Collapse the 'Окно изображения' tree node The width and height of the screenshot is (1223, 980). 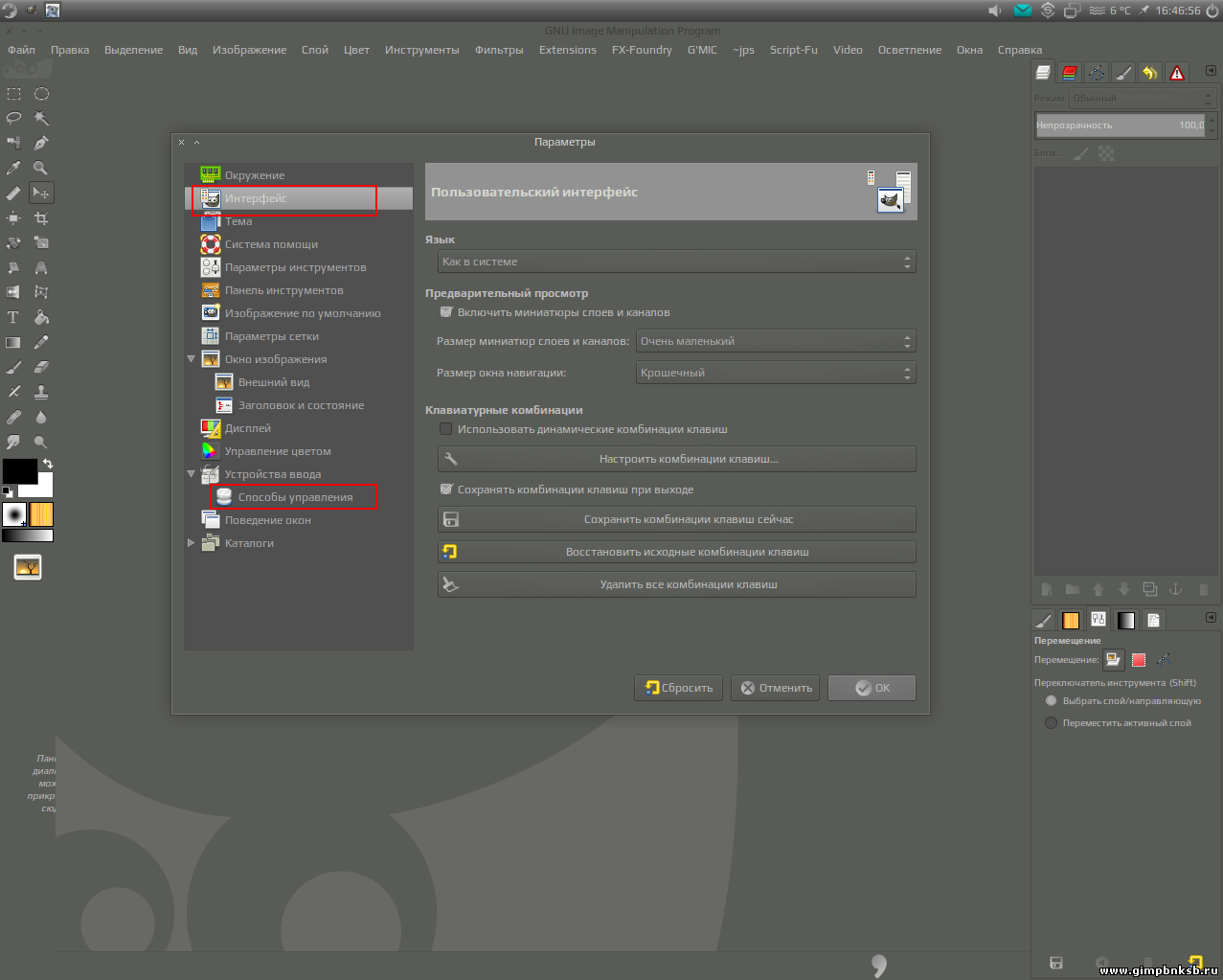point(191,359)
